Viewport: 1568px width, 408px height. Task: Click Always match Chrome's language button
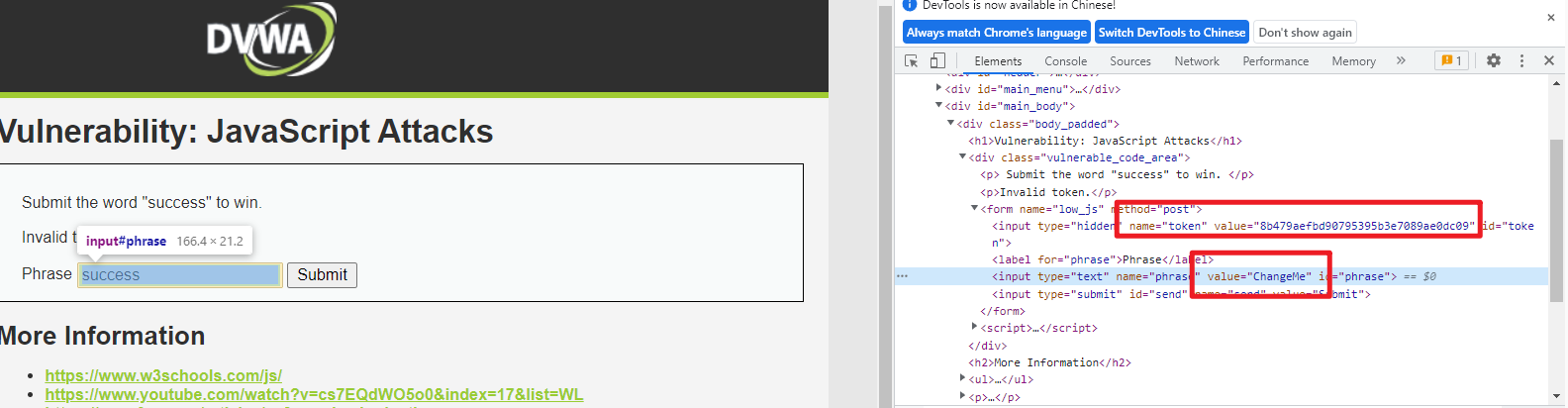coord(997,33)
